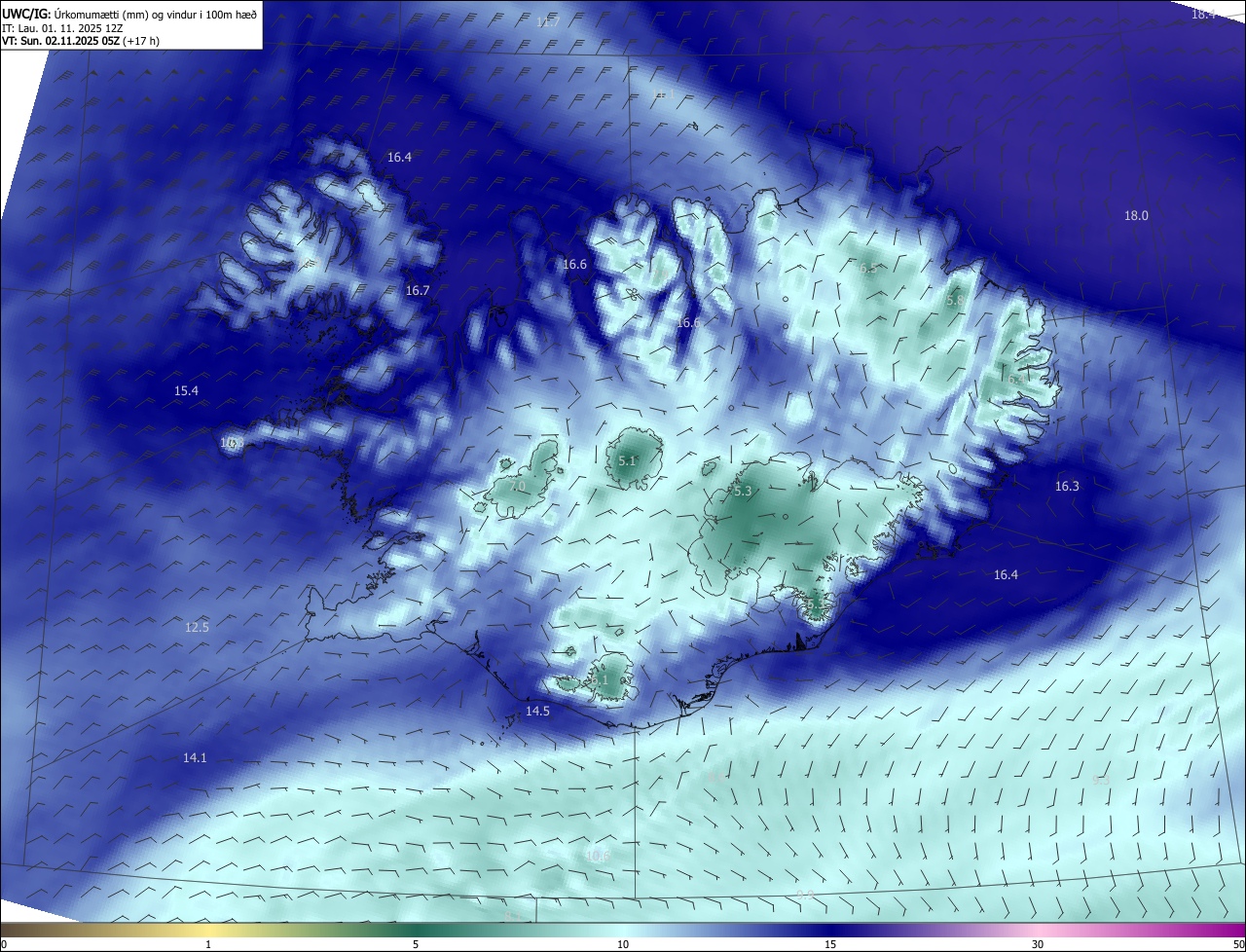
Task: Click the 16.4 value off the southeast coast
Action: [x=1006, y=574]
